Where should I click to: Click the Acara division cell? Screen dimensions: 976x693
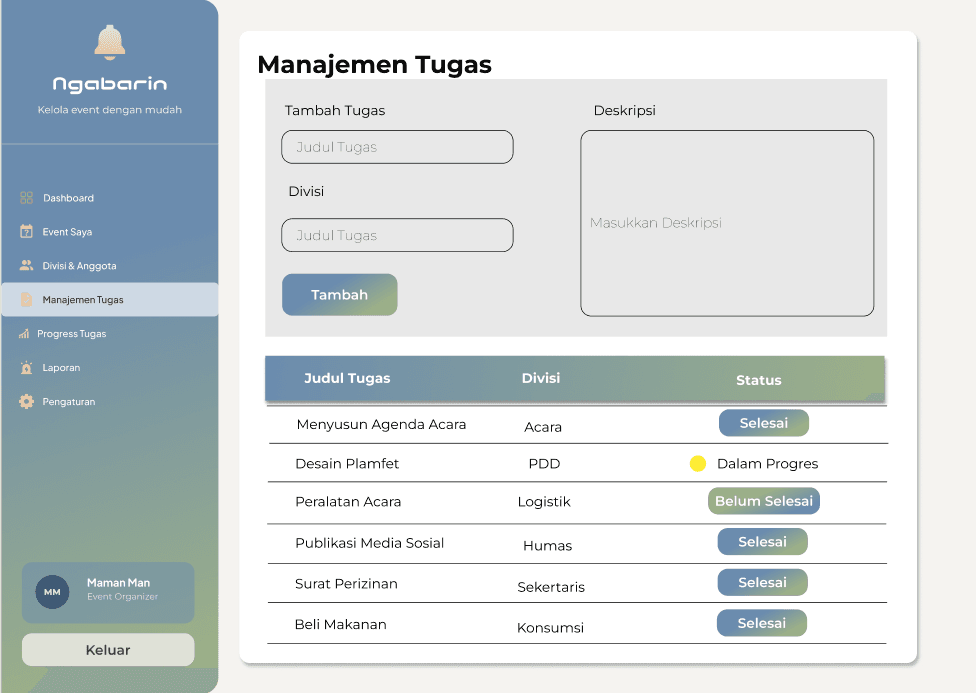coord(543,427)
